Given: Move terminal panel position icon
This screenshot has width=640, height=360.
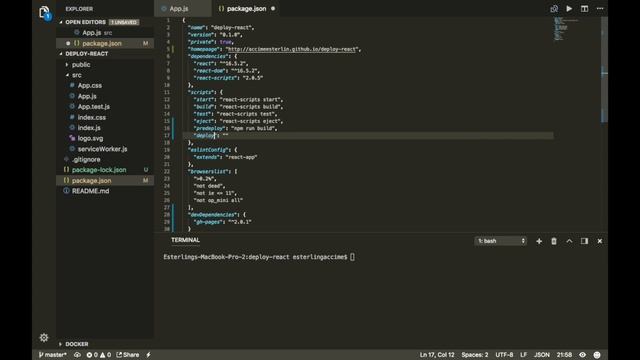Looking at the screenshot, I should 584,241.
